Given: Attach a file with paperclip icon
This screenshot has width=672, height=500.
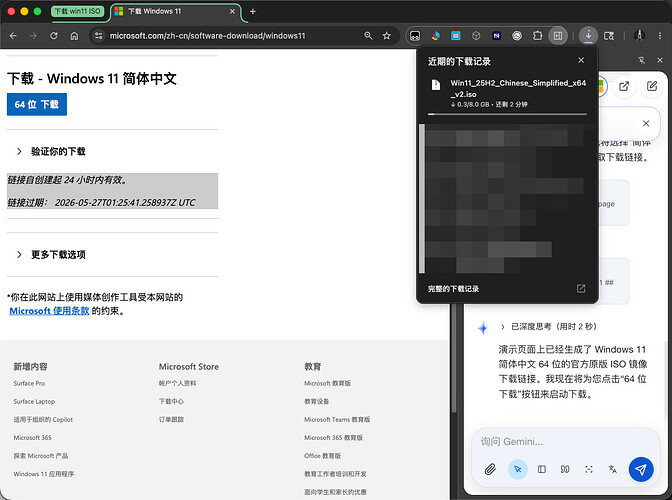Looking at the screenshot, I should point(490,469).
